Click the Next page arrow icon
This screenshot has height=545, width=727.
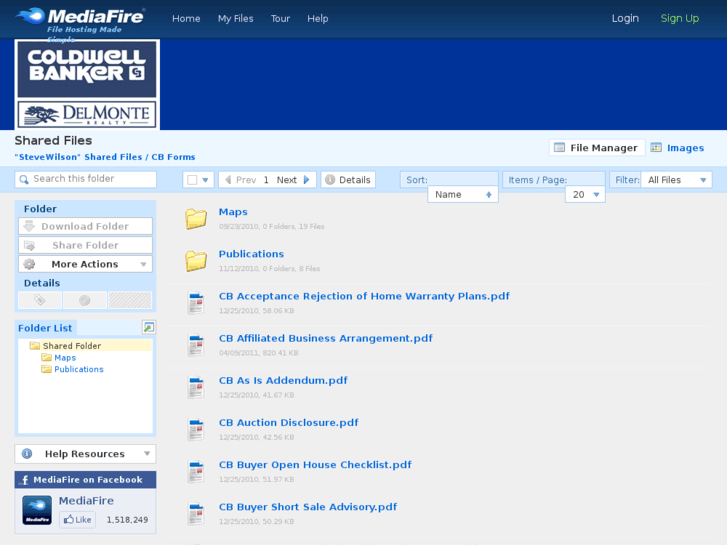[x=308, y=180]
